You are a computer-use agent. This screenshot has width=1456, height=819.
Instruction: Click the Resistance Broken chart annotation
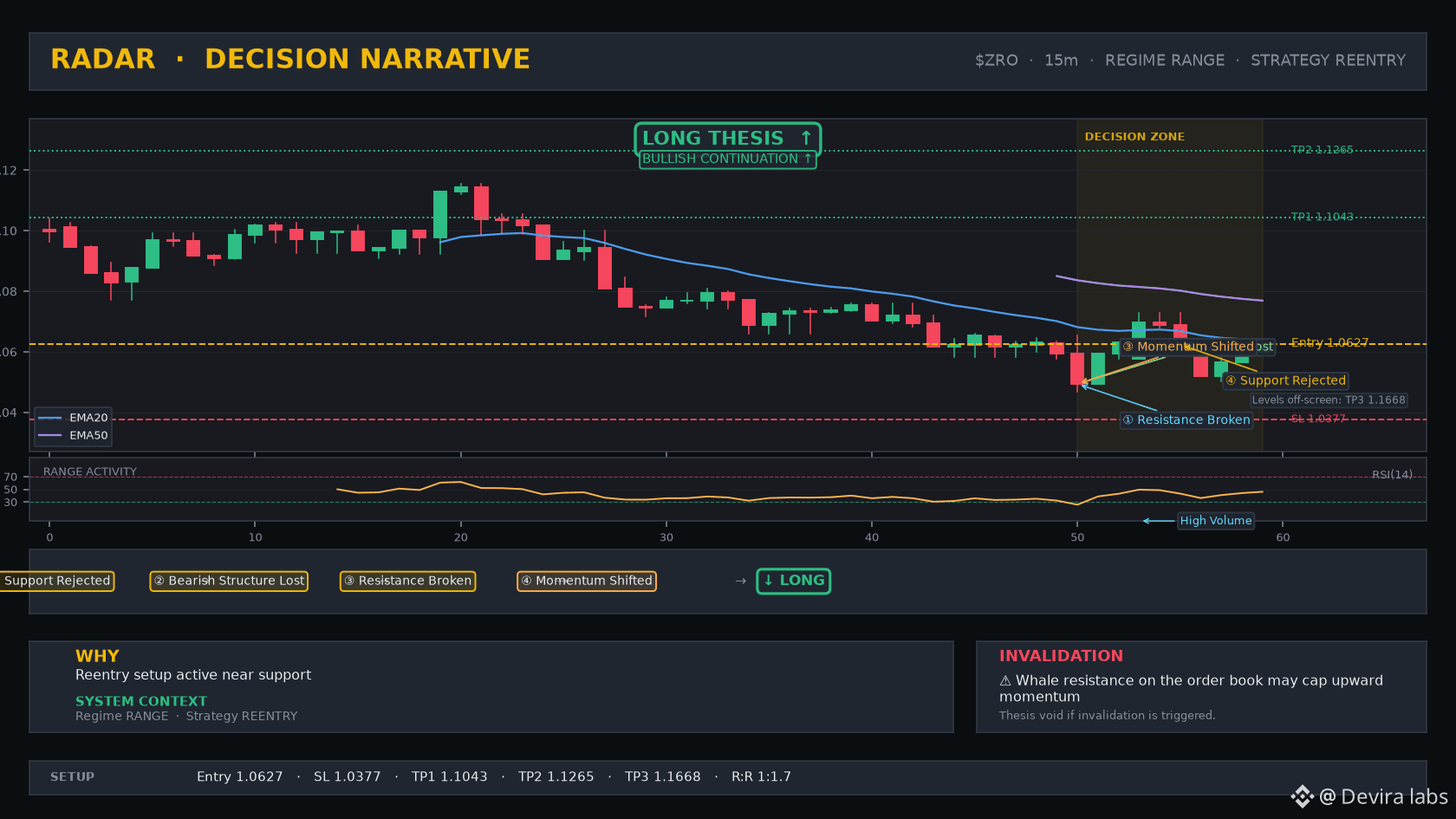click(x=1186, y=419)
